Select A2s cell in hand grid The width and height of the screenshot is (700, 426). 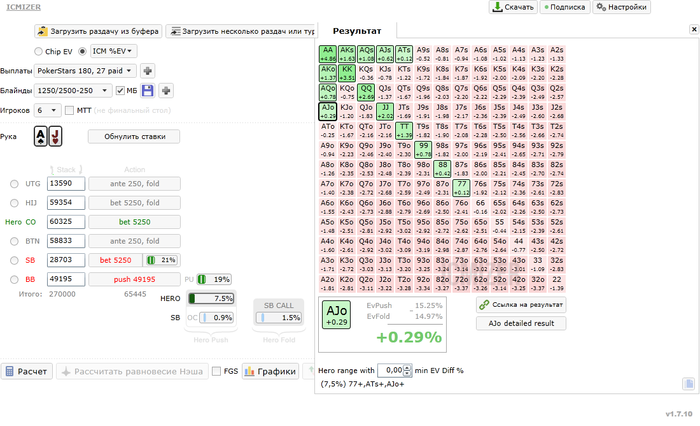pos(557,54)
